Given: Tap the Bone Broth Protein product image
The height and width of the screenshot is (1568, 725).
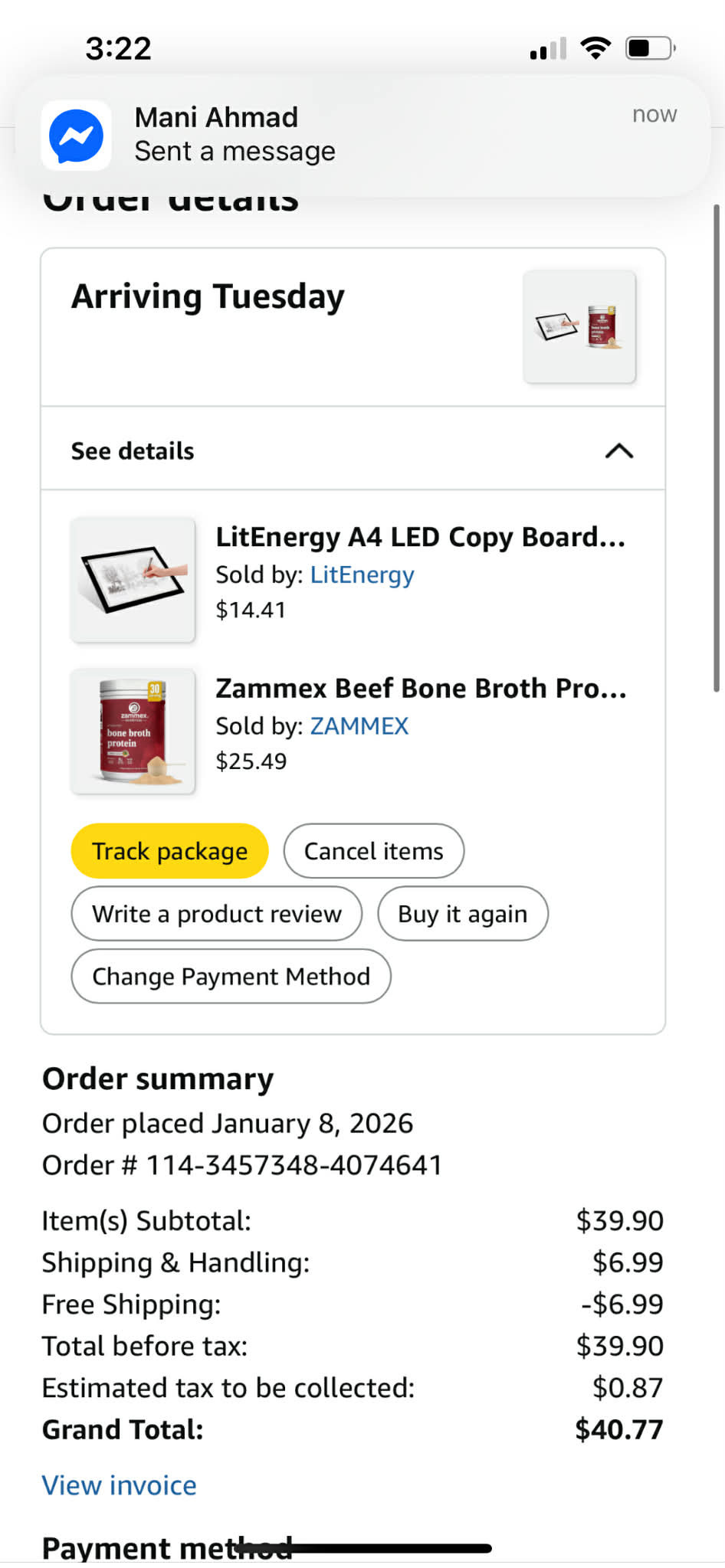Looking at the screenshot, I should 133,732.
